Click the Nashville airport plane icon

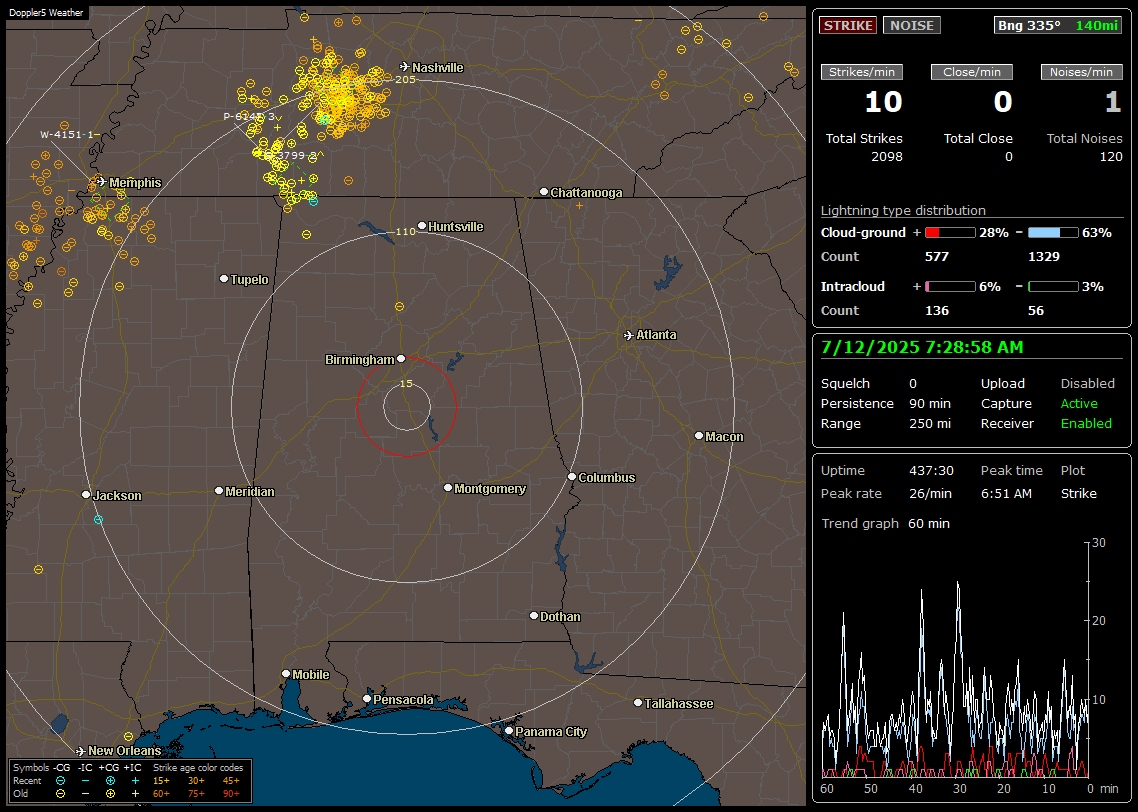[404, 67]
